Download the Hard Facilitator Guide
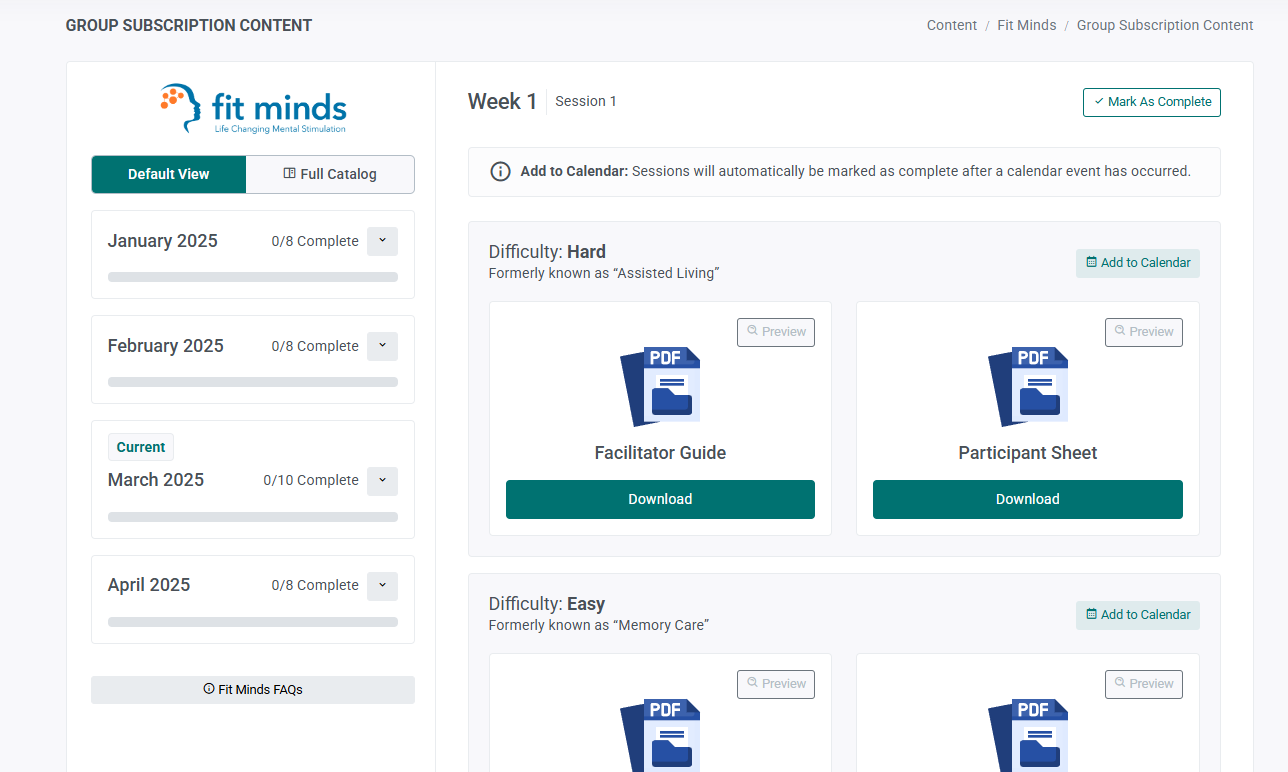Viewport: 1288px width, 772px height. click(x=660, y=499)
